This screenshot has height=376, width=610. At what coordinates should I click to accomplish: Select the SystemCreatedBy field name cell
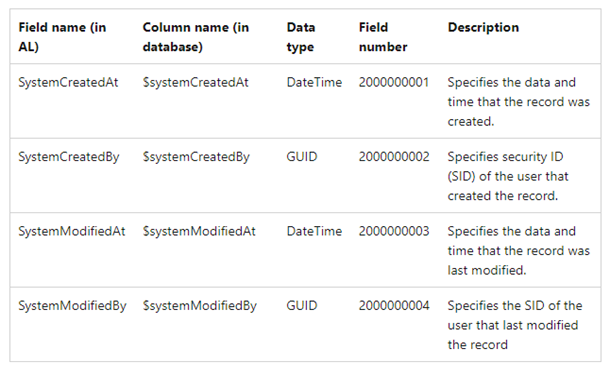[69, 157]
